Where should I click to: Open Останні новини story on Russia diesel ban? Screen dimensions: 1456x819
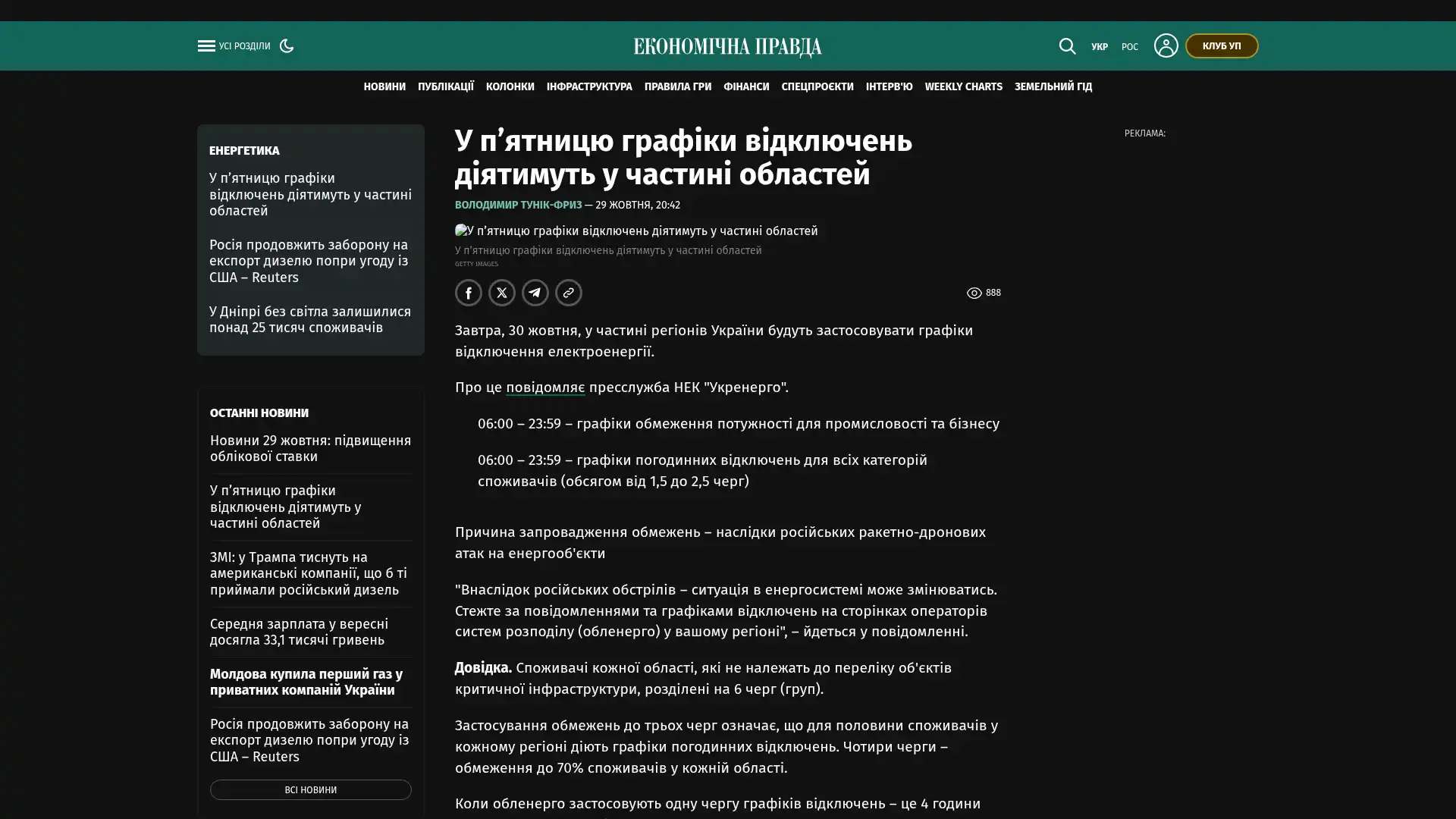pos(309,740)
